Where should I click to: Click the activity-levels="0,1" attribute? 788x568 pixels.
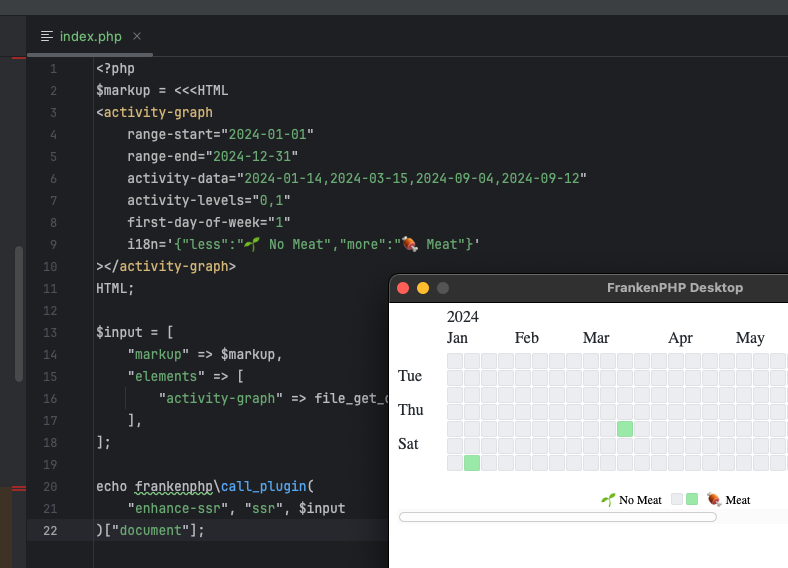tap(209, 201)
